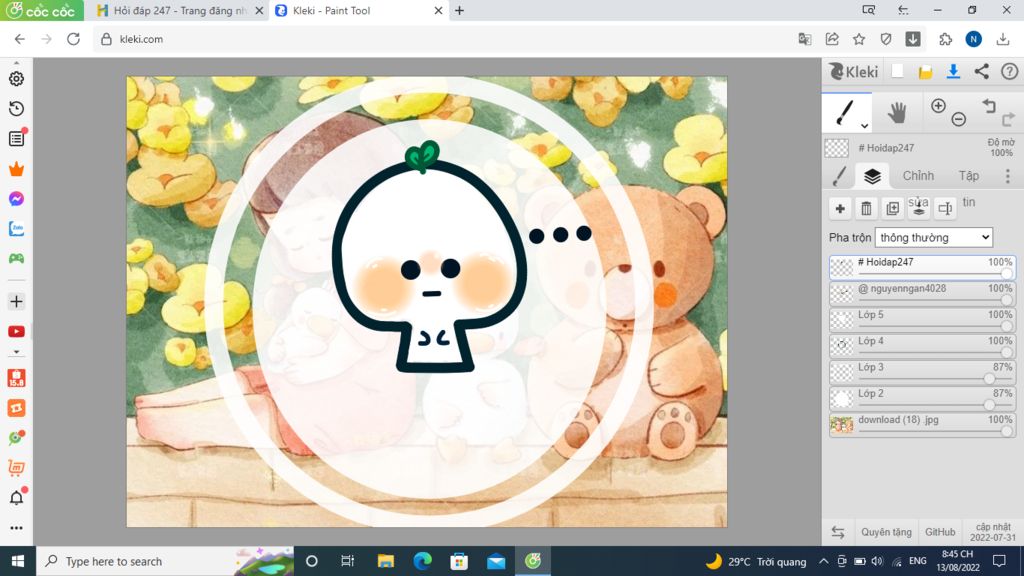The width and height of the screenshot is (1024, 576).
Task: Open Messenger in the sidebar
Action: coord(16,199)
